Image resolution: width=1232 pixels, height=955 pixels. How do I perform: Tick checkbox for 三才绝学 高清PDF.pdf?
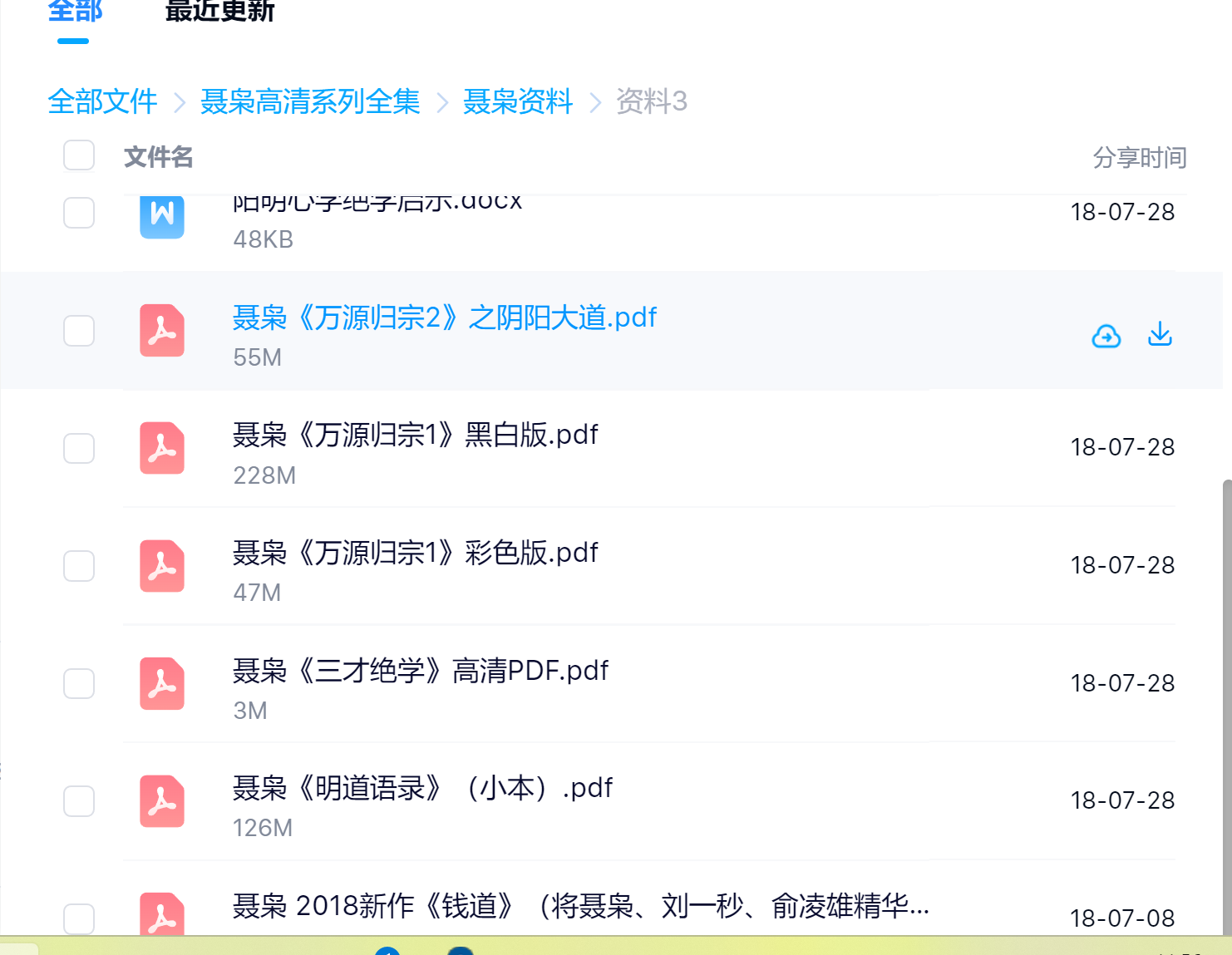[79, 684]
